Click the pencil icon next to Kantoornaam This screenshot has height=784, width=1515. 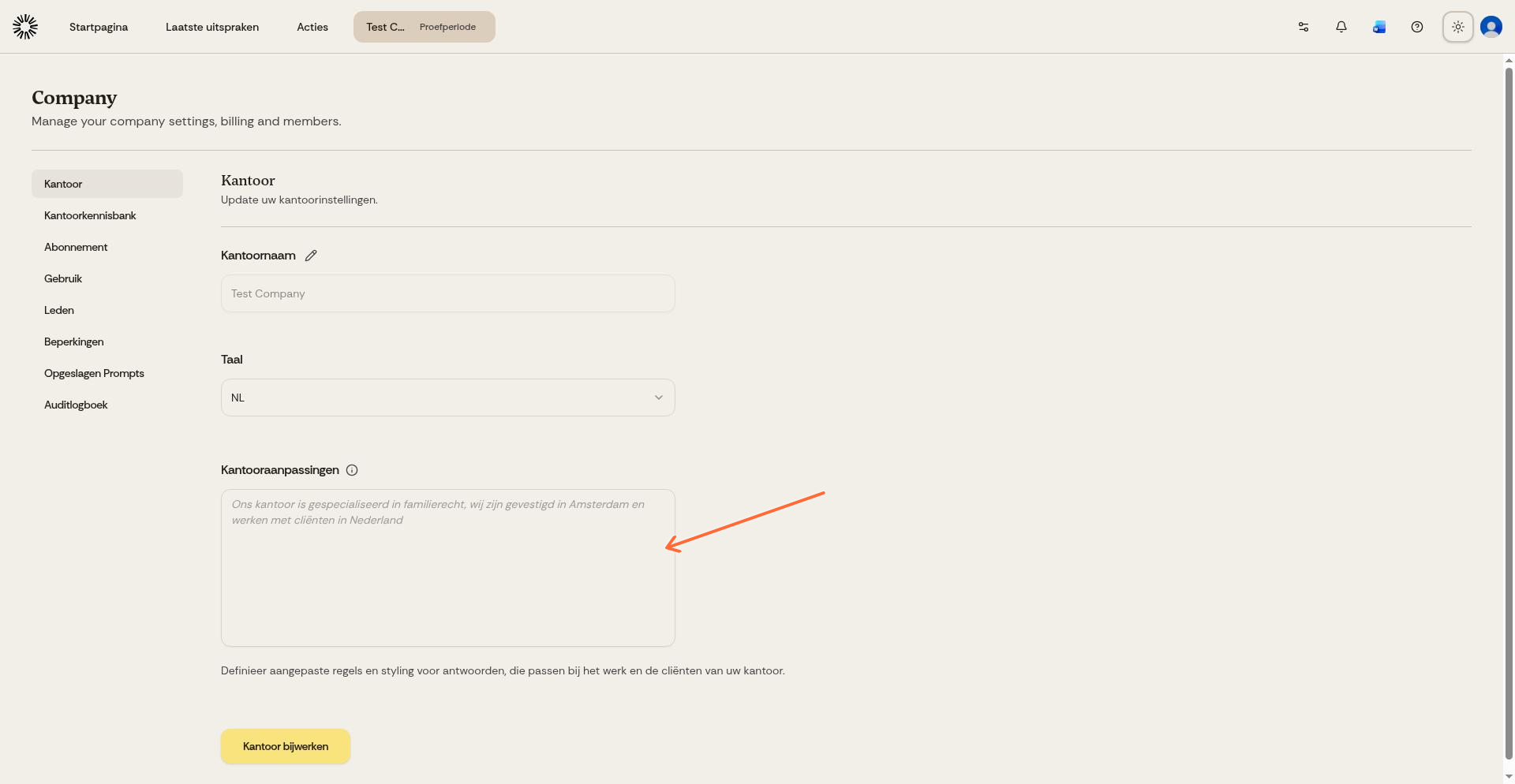pos(311,256)
